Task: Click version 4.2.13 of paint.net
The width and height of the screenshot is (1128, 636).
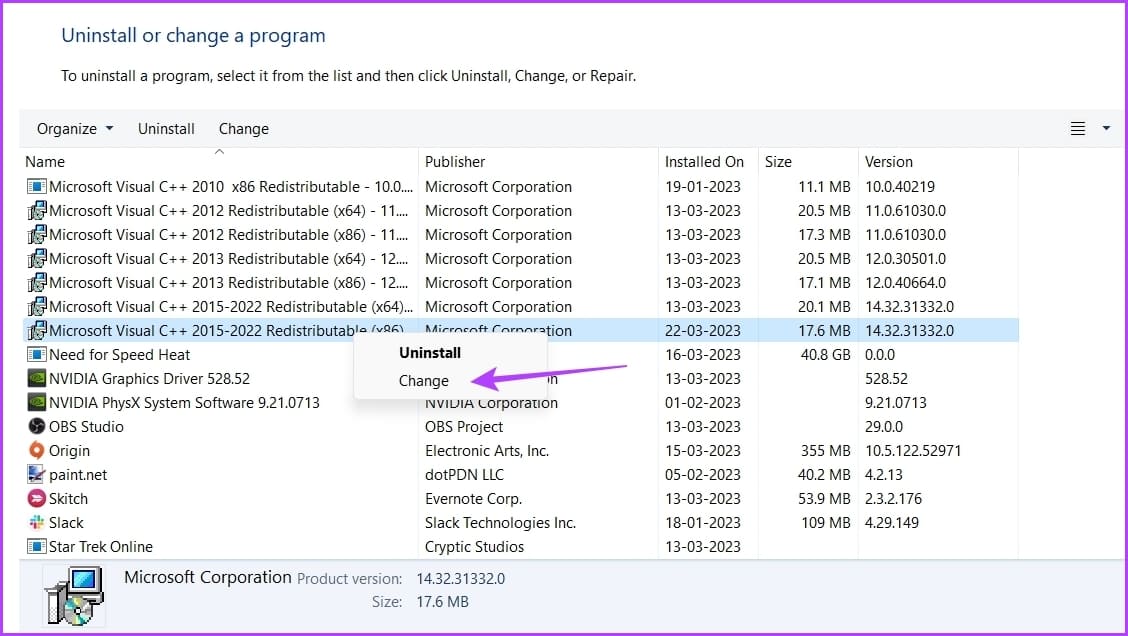Action: (883, 475)
